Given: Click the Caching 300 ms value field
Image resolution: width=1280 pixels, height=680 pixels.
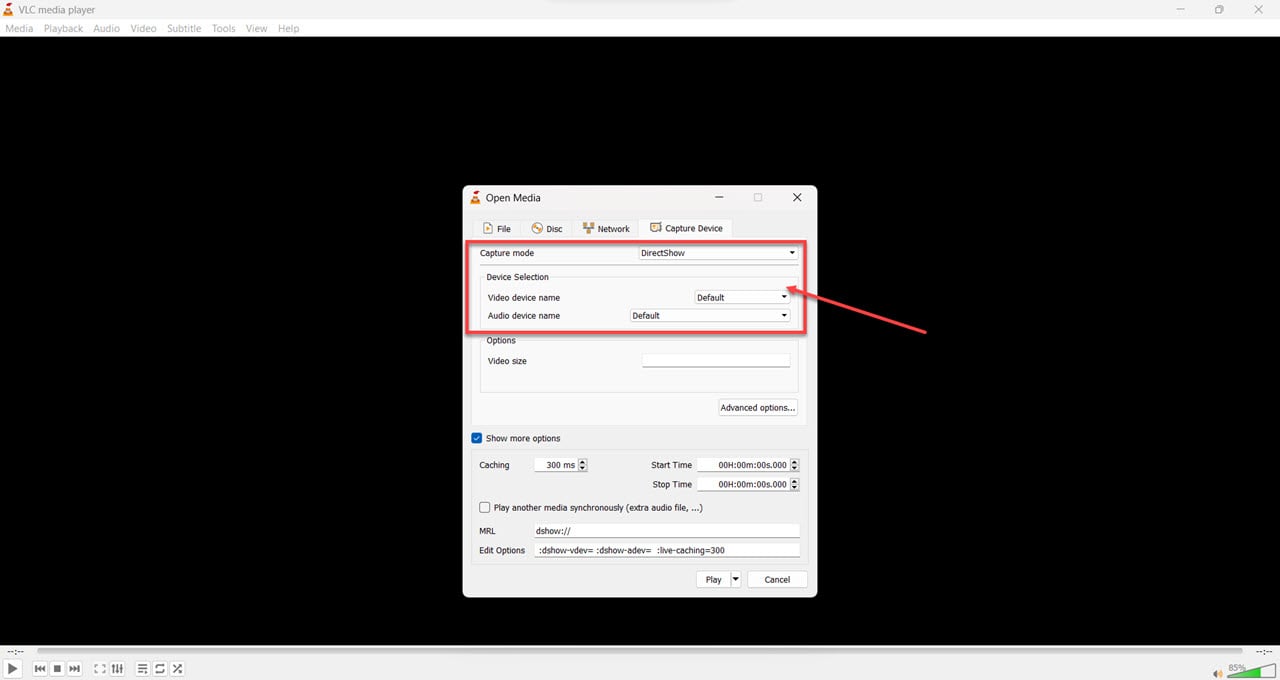Looking at the screenshot, I should click(556, 465).
